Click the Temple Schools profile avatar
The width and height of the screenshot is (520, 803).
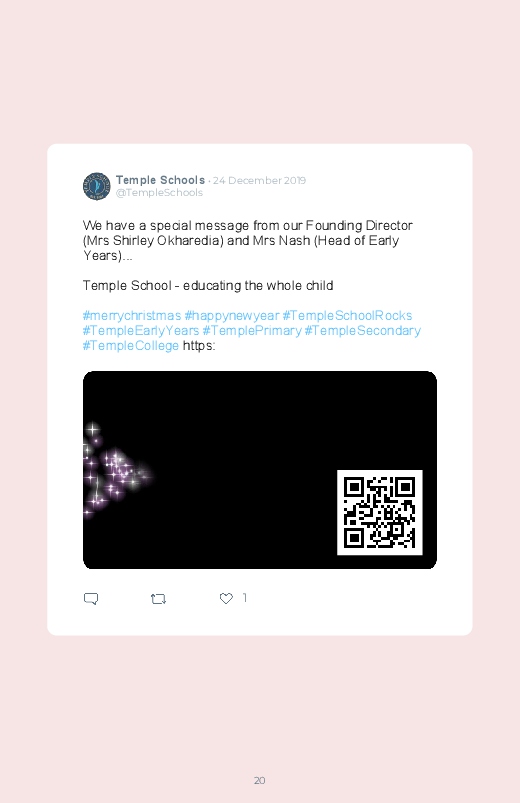pyautogui.click(x=96, y=186)
